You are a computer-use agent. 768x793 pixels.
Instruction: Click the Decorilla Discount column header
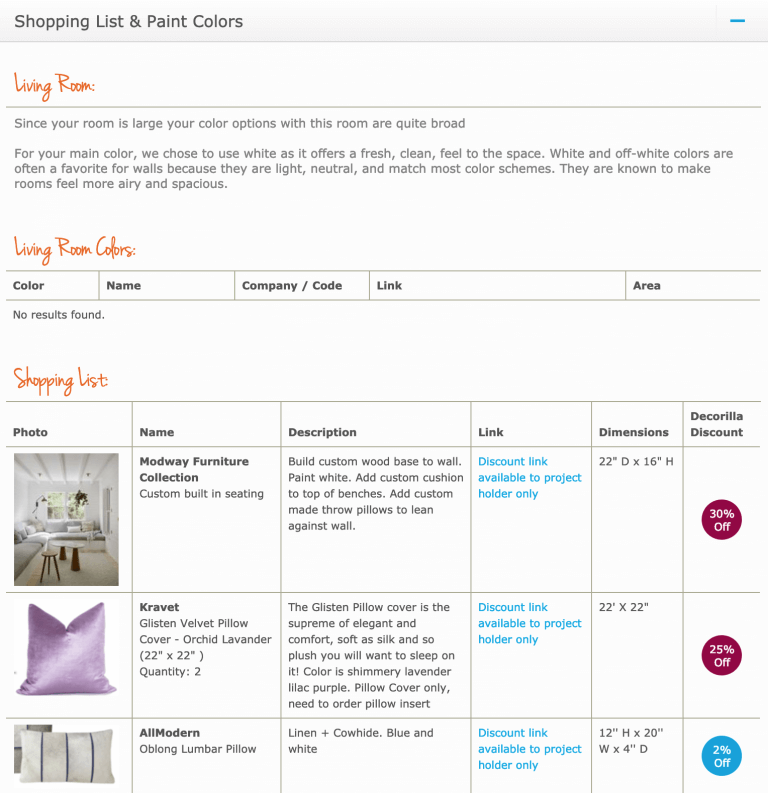[x=716, y=424]
